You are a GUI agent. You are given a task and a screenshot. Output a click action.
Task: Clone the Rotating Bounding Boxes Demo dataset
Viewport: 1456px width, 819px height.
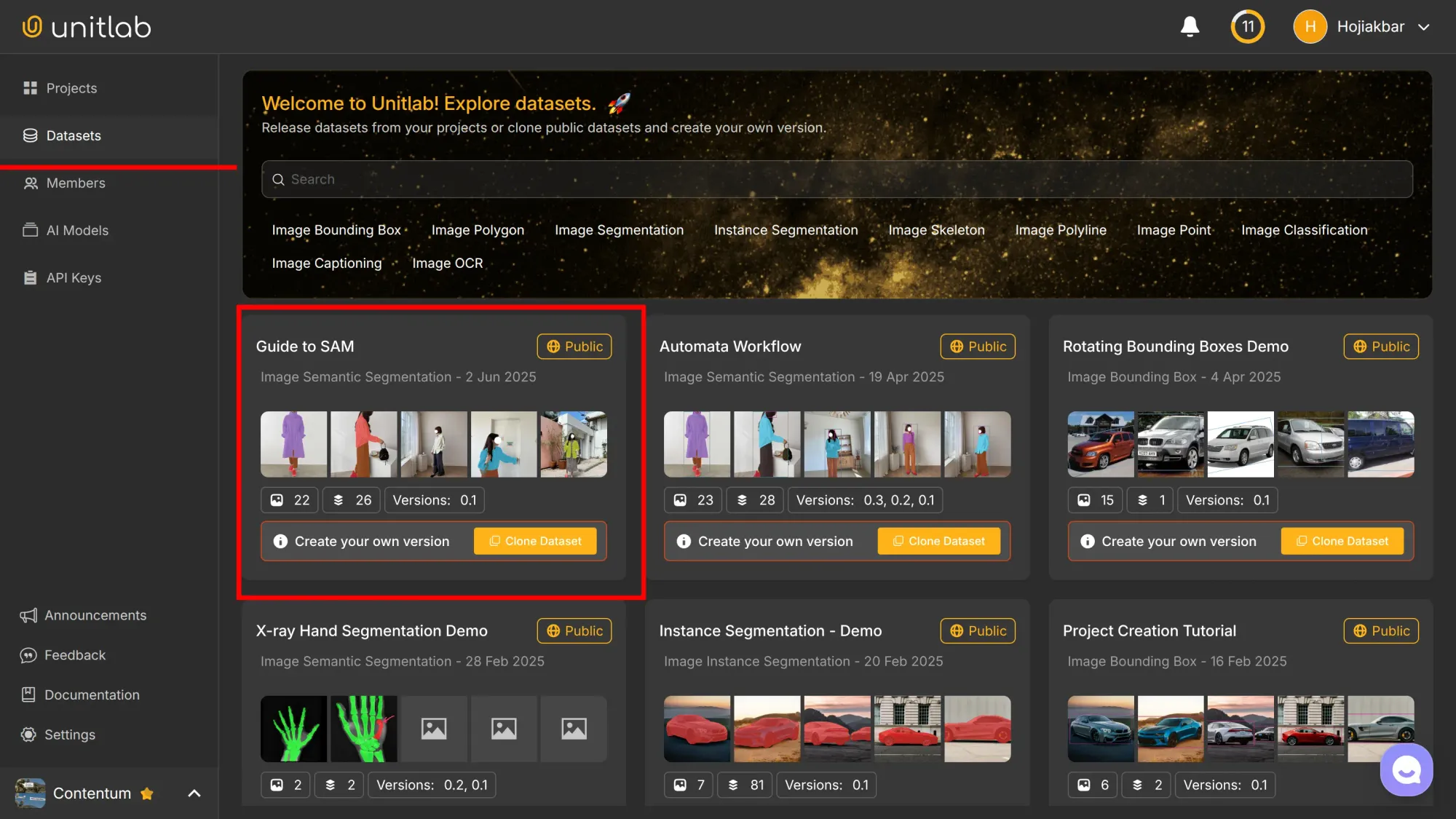pyautogui.click(x=1342, y=542)
